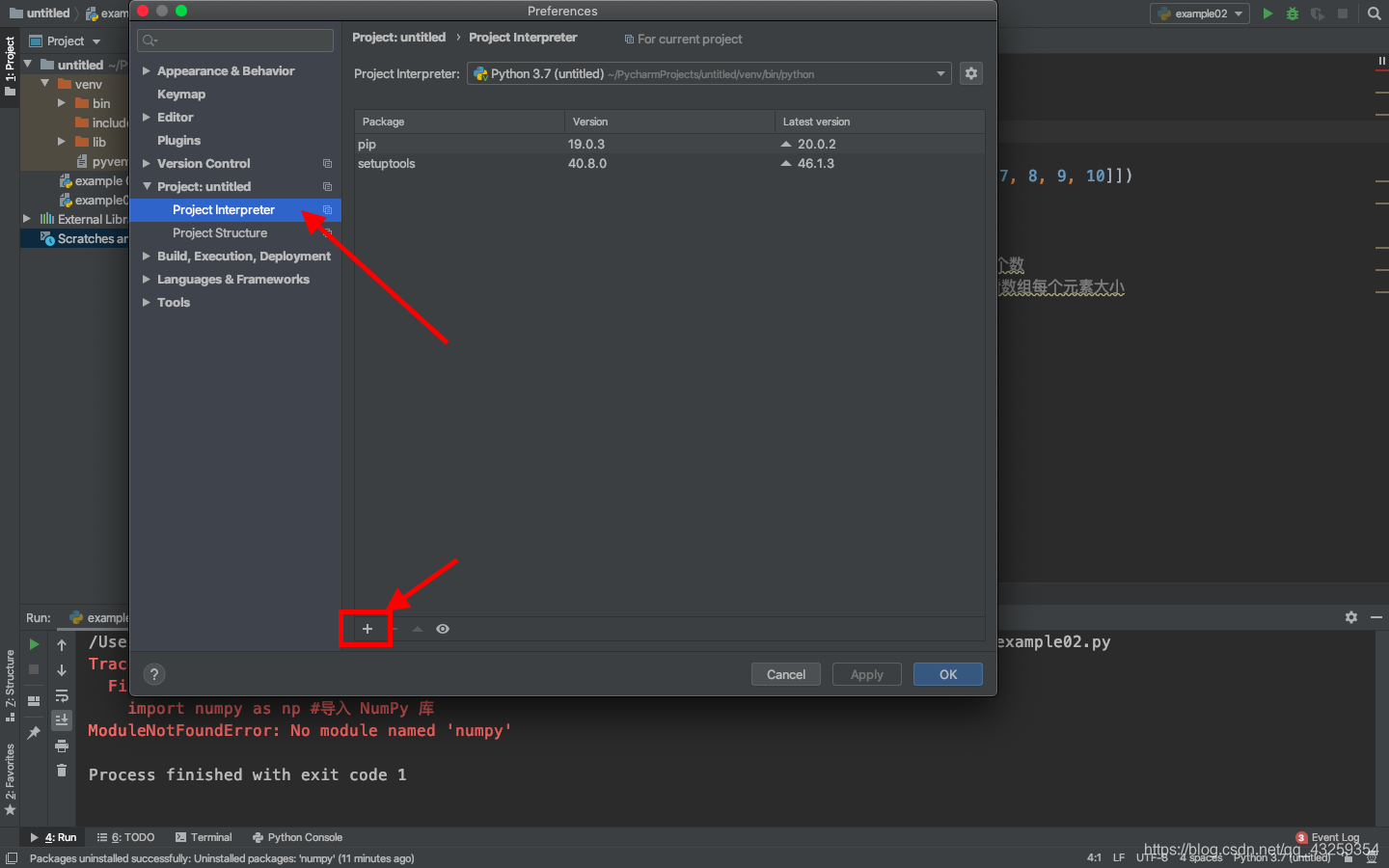Click the Up stack trace arrow

click(x=62, y=645)
